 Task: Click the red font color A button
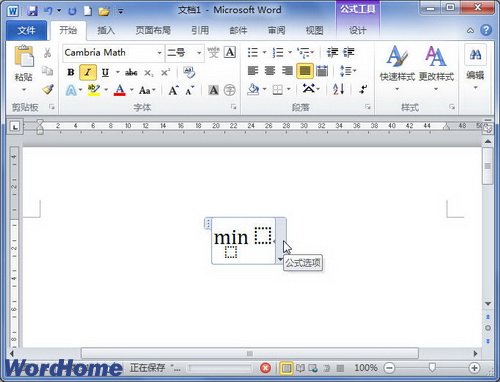point(120,90)
